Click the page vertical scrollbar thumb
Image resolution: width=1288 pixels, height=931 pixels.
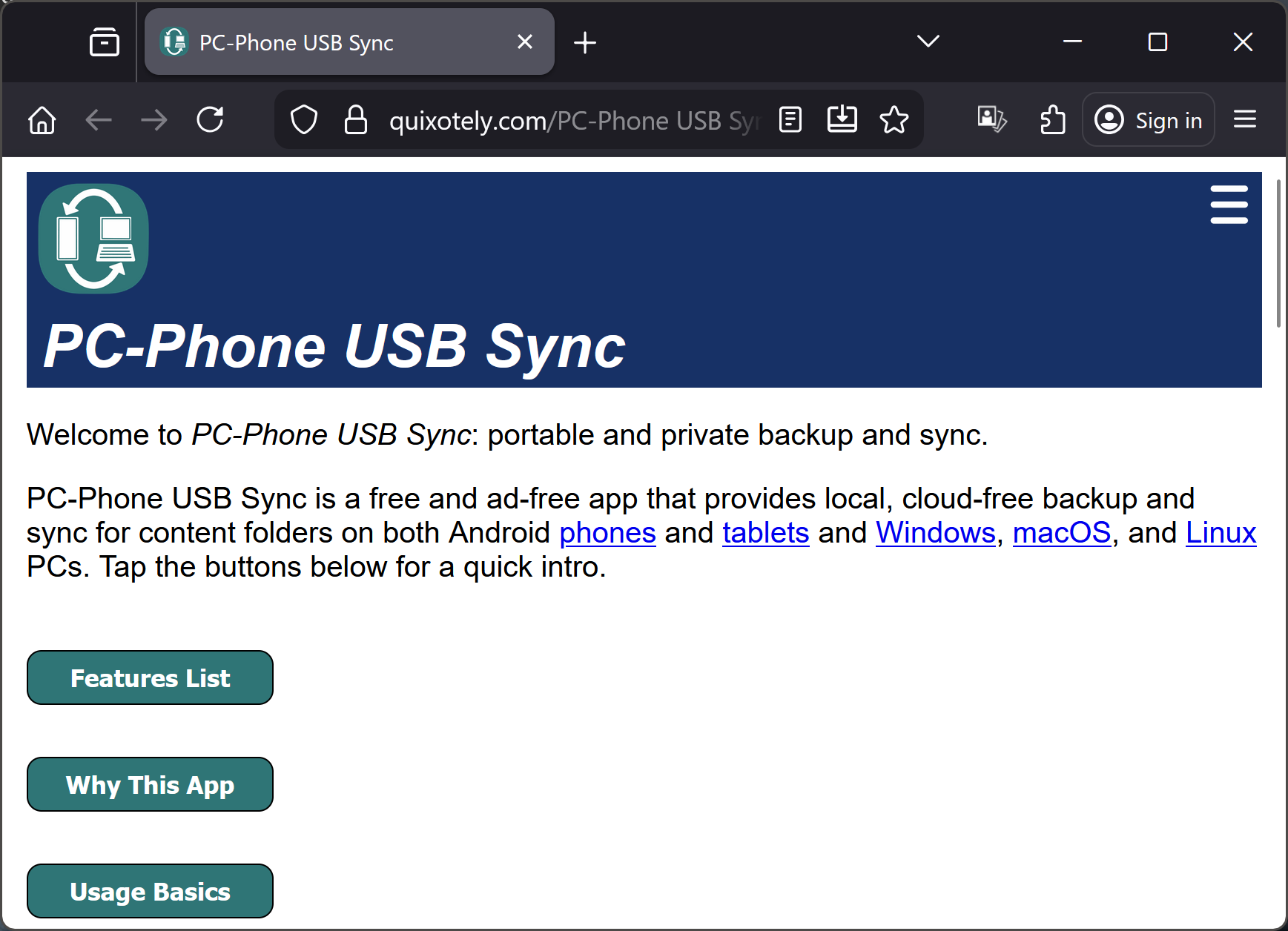click(x=1278, y=254)
